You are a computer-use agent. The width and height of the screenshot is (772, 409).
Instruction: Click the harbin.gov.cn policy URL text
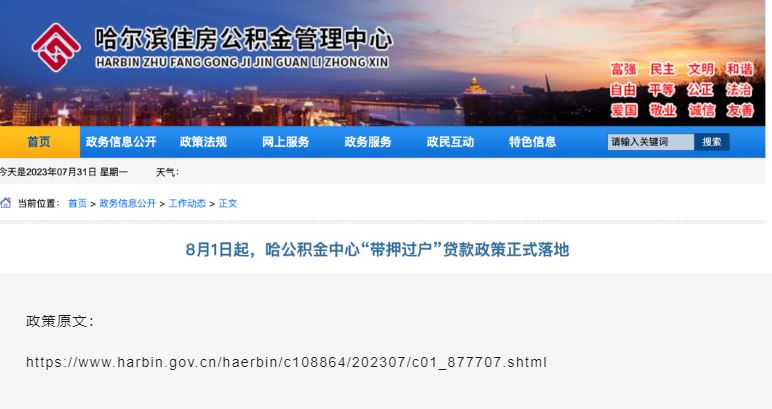pyautogui.click(x=286, y=362)
